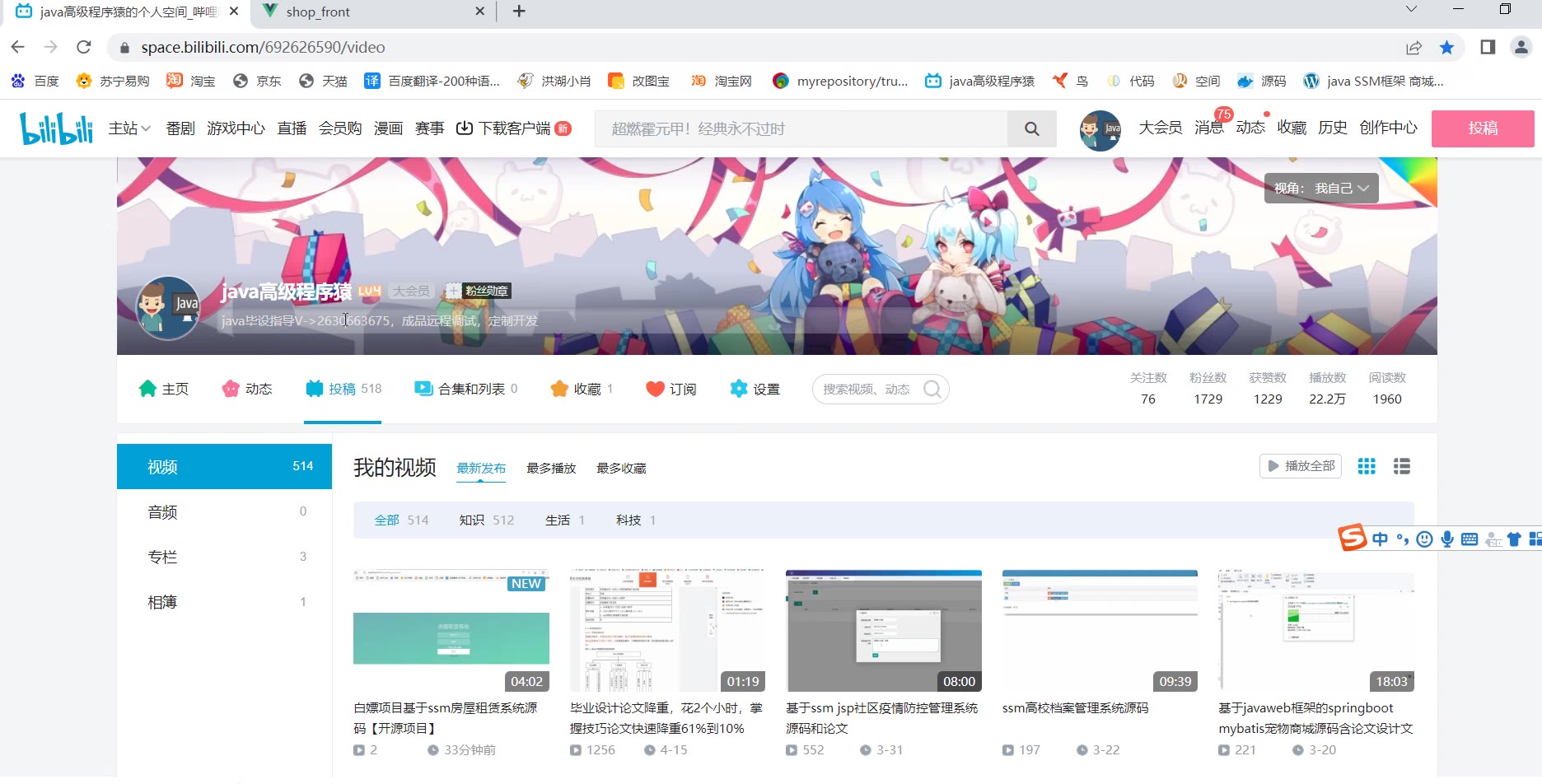Select the 合集和列表 profile tab
Image resolution: width=1542 pixels, height=784 pixels.
click(466, 389)
